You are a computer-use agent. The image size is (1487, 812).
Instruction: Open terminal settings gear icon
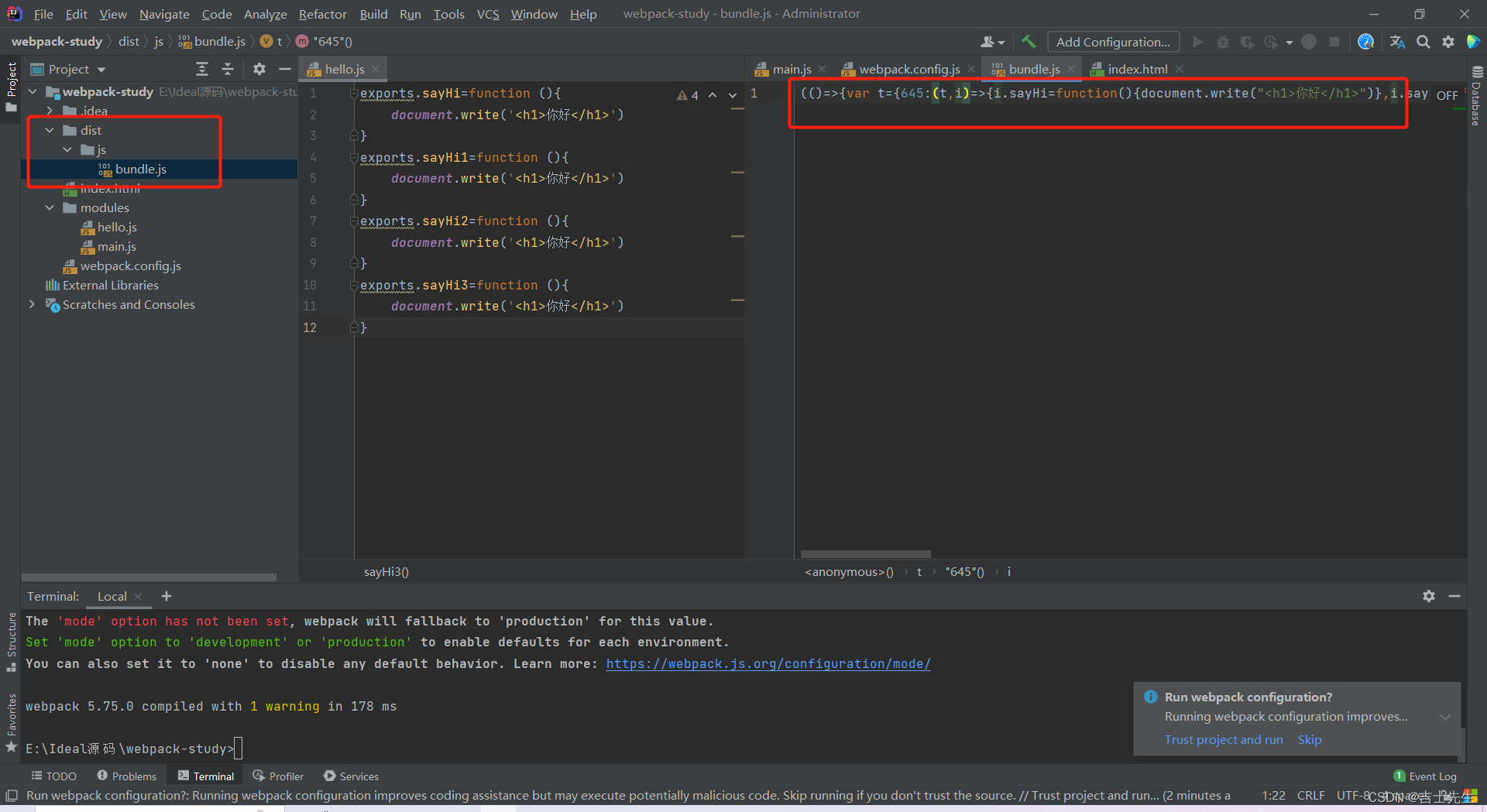1428,596
